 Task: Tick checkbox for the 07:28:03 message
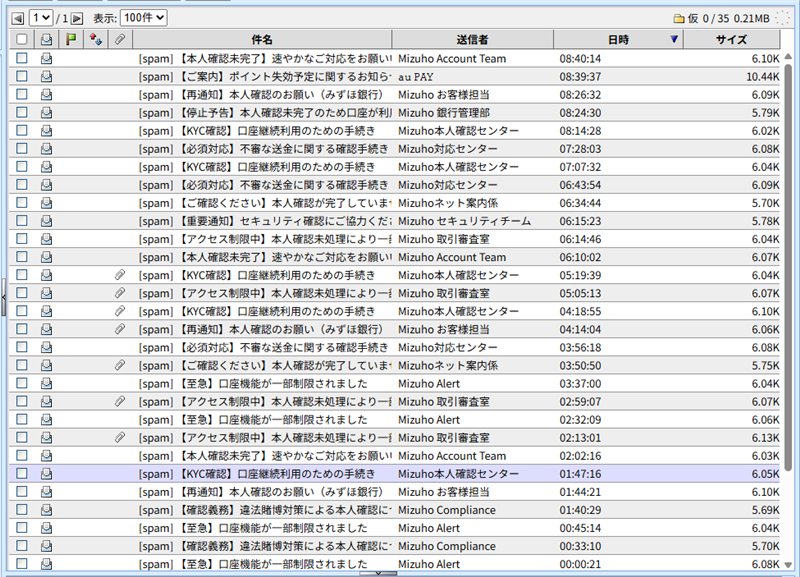[21, 148]
